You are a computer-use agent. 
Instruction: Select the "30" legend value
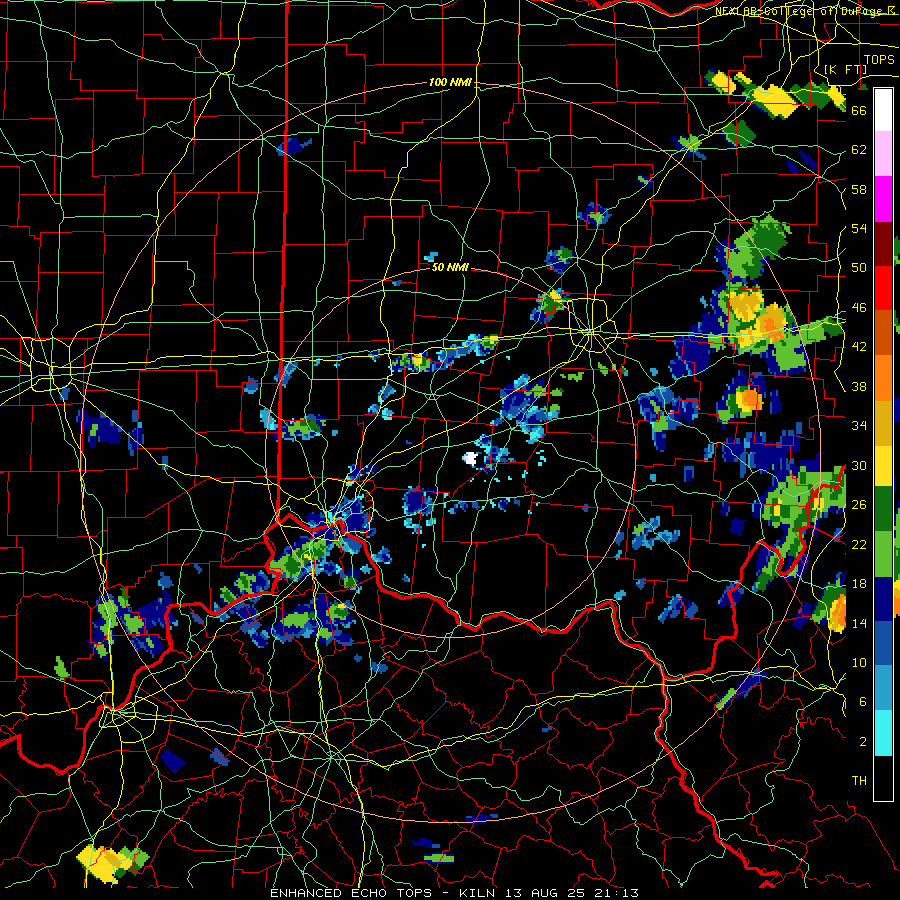(x=859, y=465)
